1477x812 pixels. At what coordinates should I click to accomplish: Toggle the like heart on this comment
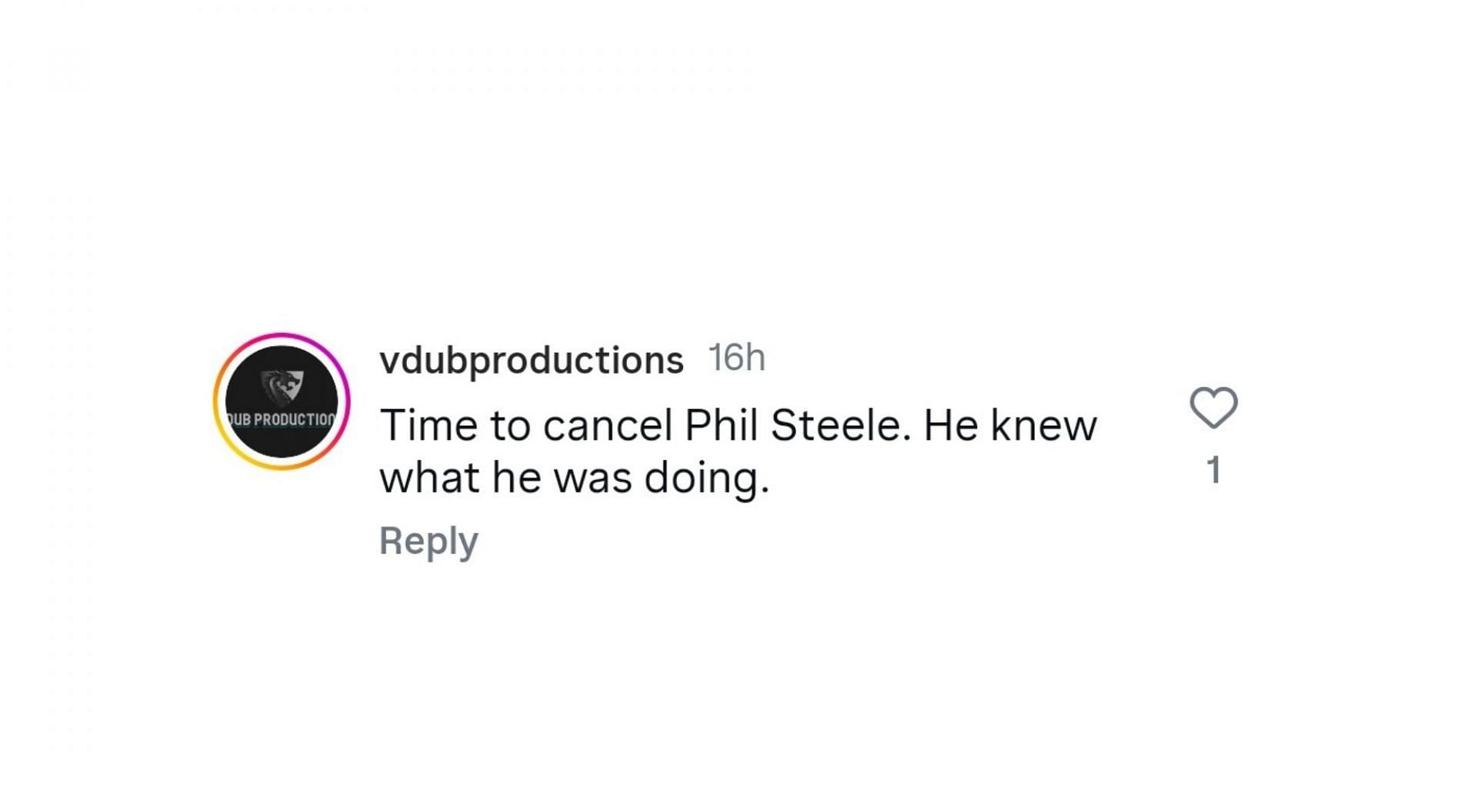[x=1213, y=408]
